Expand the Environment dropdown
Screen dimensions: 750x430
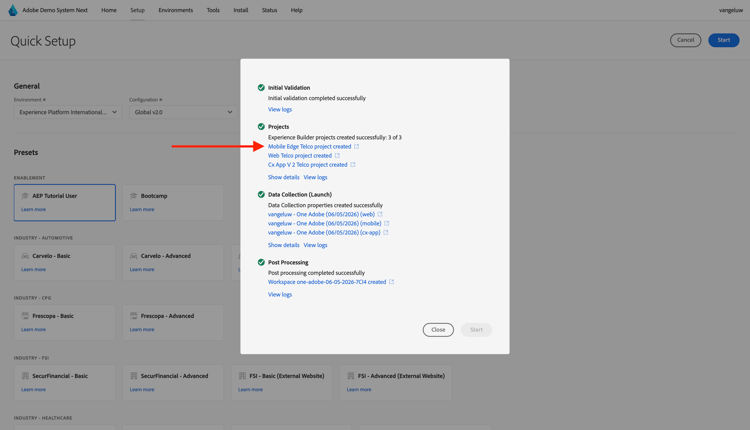coord(68,112)
